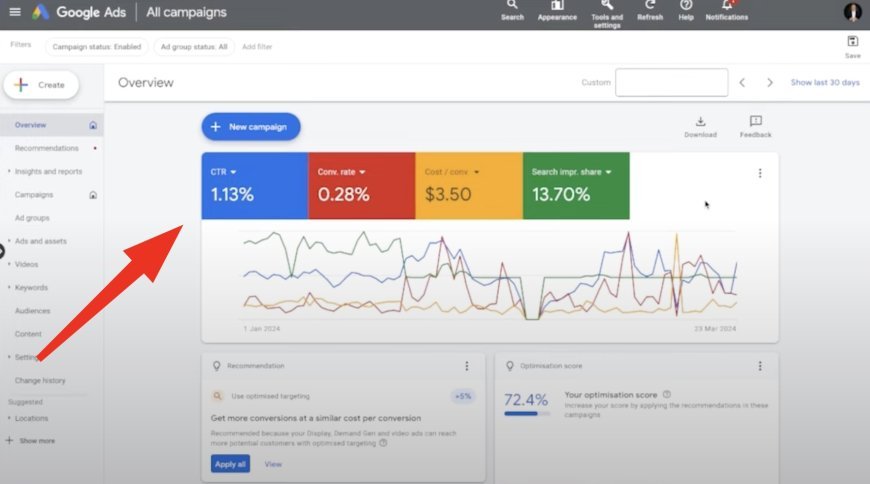Click the New campaign button
This screenshot has height=484, width=870.
tap(250, 127)
